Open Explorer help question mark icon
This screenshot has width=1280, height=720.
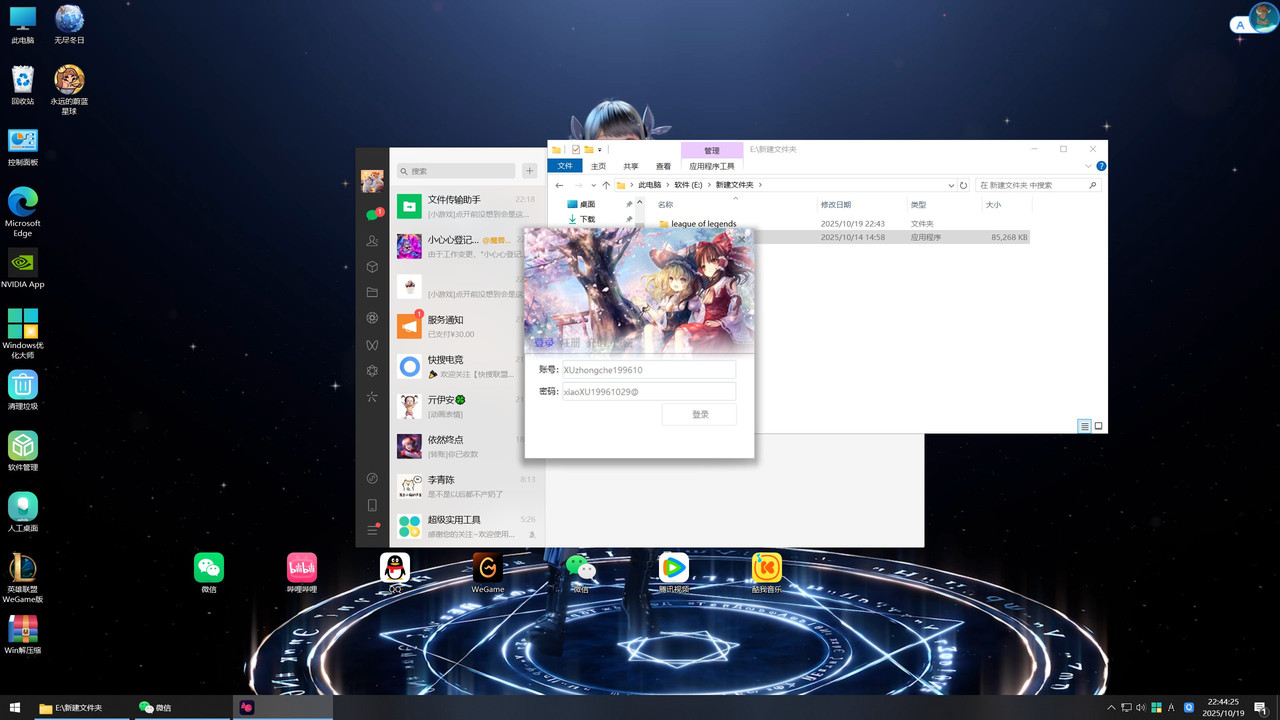[1101, 166]
